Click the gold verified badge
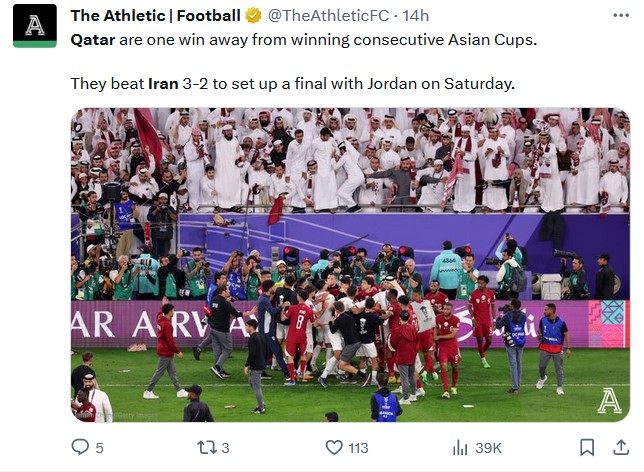 click(x=254, y=16)
